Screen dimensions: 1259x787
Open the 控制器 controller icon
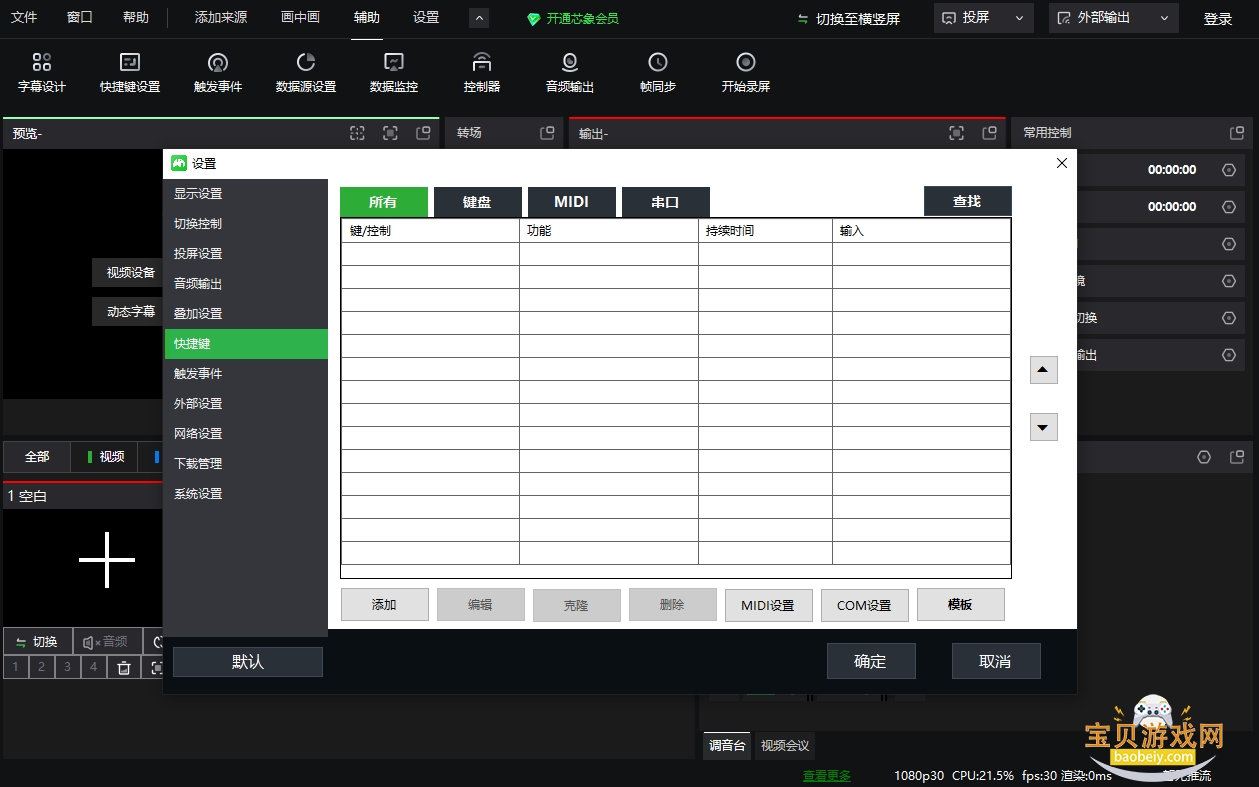pos(482,73)
